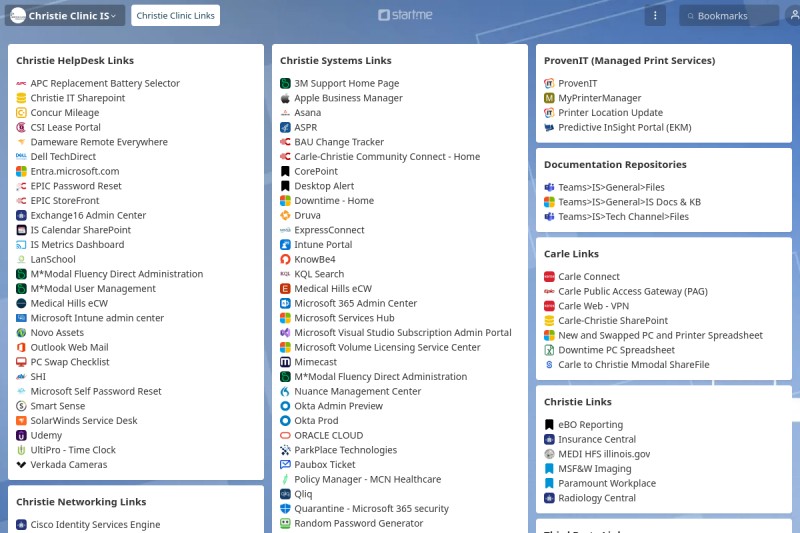Open Microsoft Volume Licensing Service Center link
Image resolution: width=800 pixels, height=533 pixels.
pos(387,347)
